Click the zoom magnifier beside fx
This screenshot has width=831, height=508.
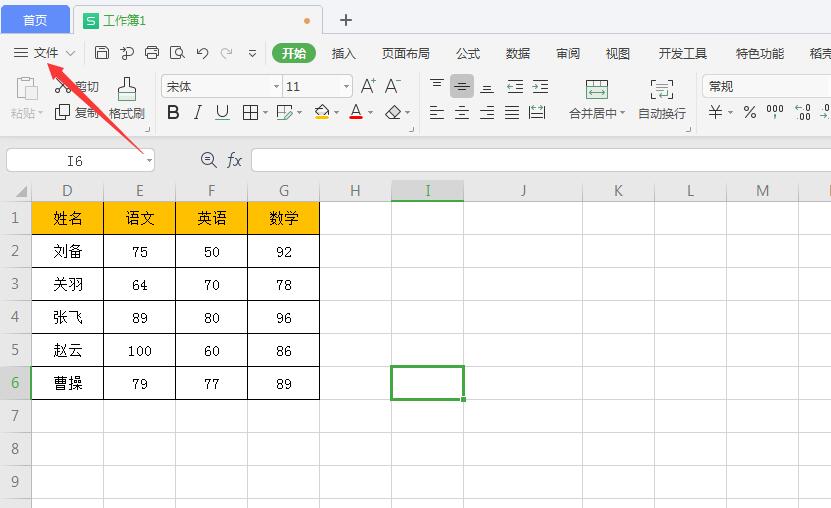[209, 159]
